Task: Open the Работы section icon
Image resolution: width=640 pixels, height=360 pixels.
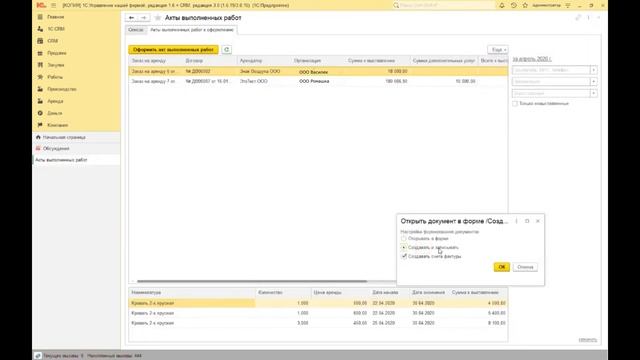Action: point(40,77)
